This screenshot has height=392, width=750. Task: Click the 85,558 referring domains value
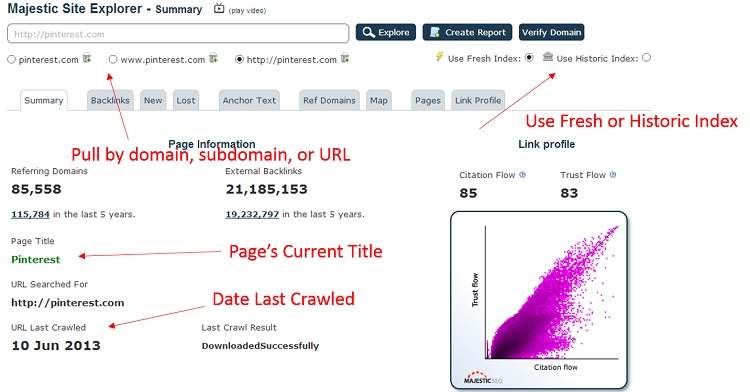[36, 189]
